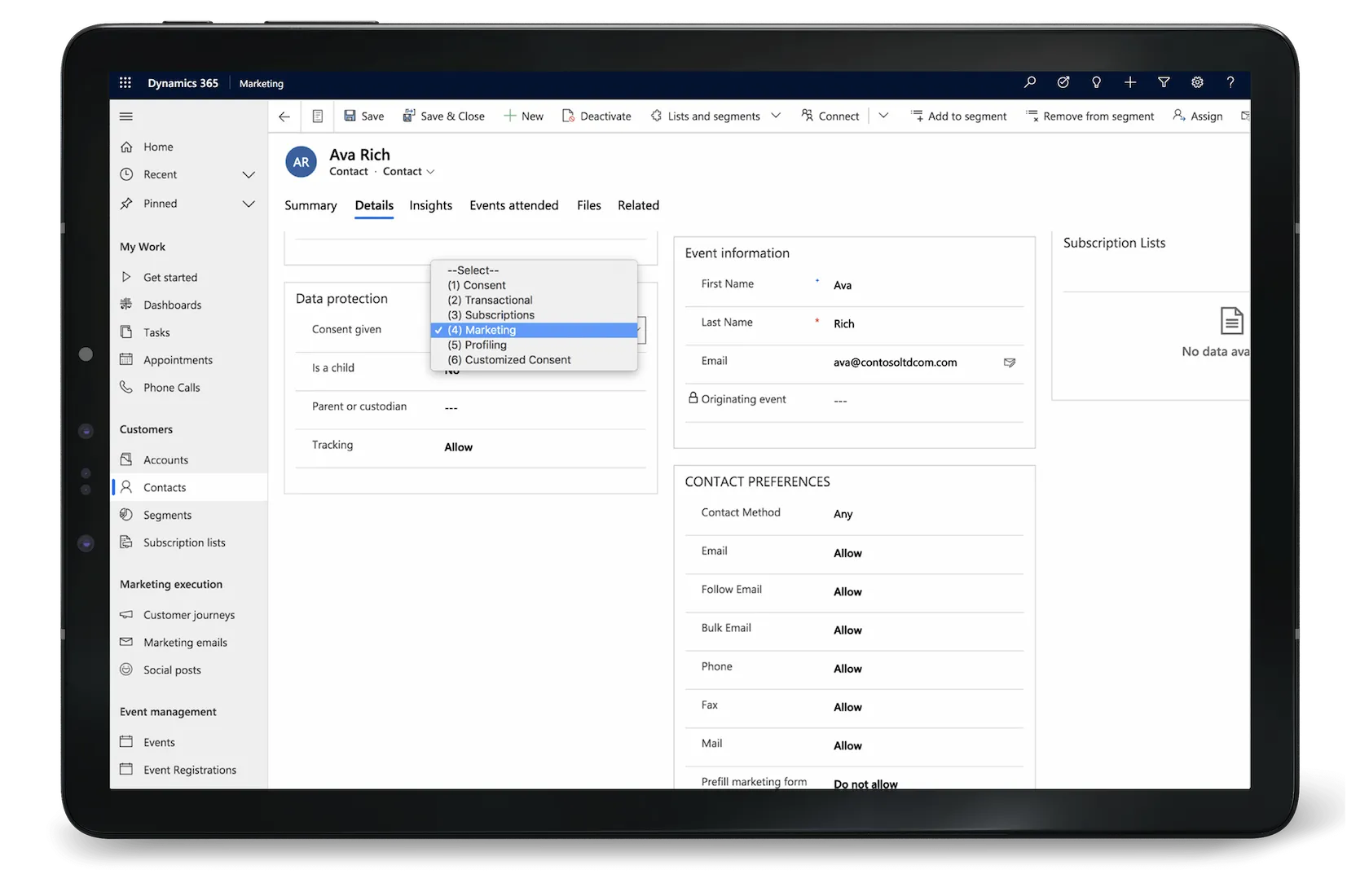Image resolution: width=1369 pixels, height=896 pixels.
Task: Click the First Name field Ava
Action: pos(843,285)
